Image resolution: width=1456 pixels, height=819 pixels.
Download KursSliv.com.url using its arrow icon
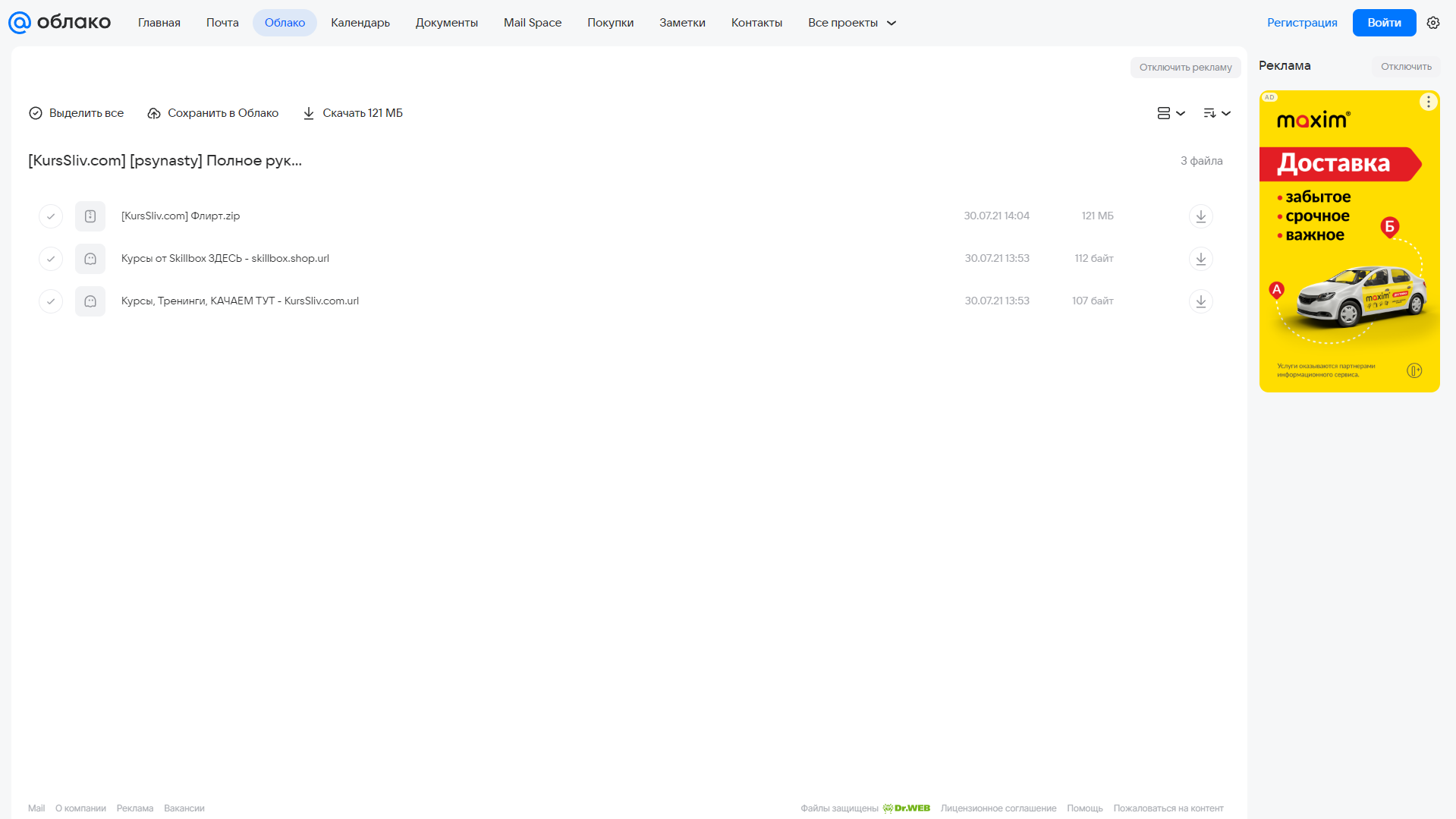pyautogui.click(x=1200, y=301)
